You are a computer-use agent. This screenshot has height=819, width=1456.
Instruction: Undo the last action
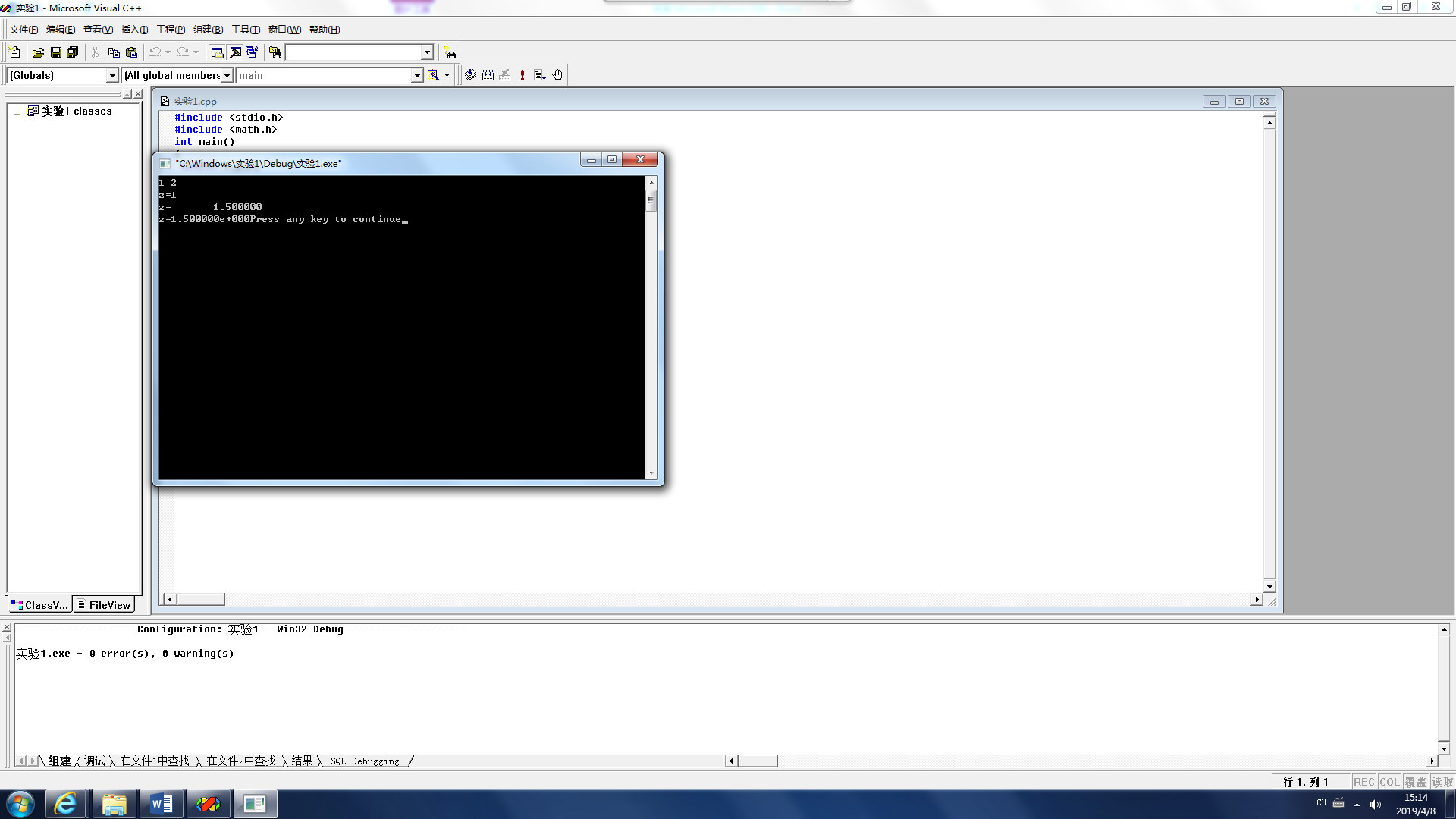tap(155, 52)
